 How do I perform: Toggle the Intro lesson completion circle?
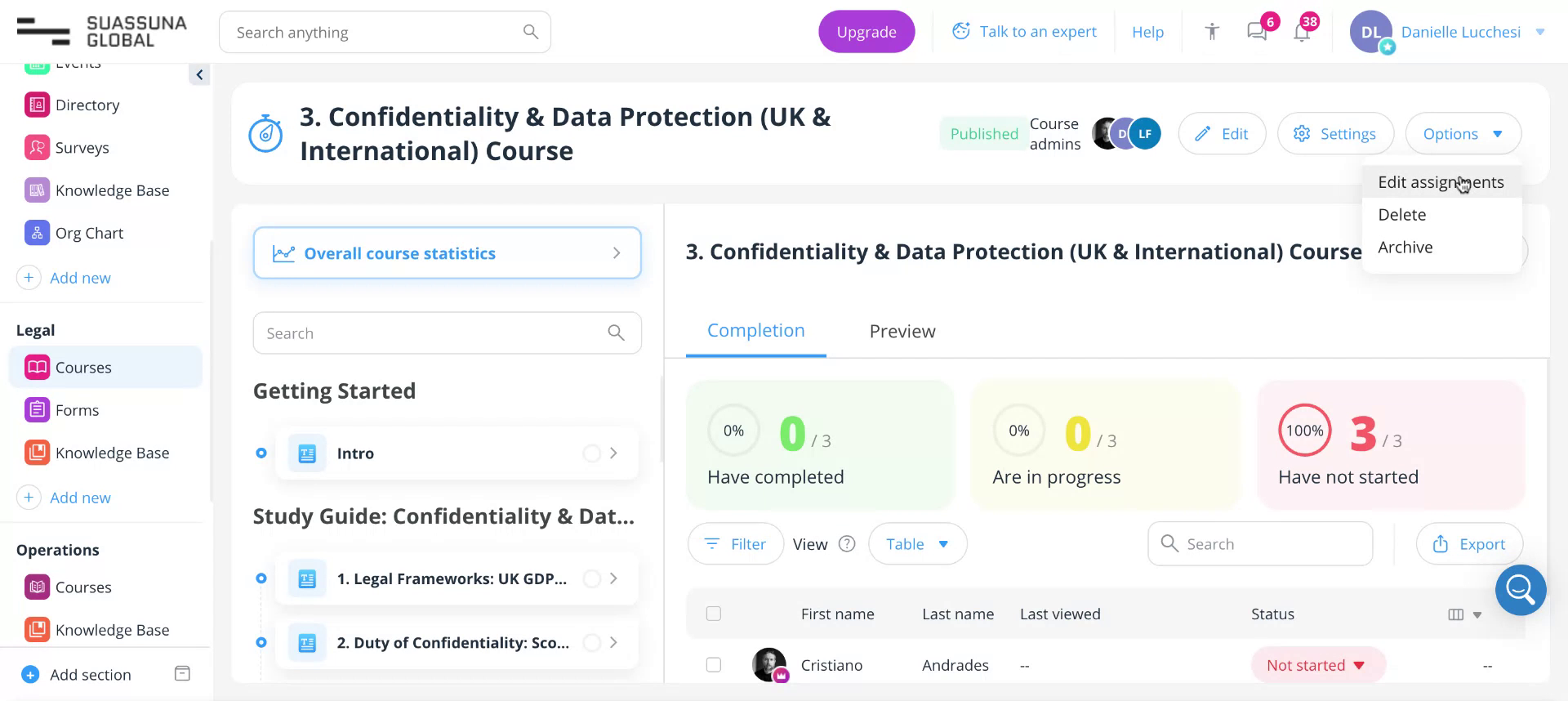(x=592, y=453)
